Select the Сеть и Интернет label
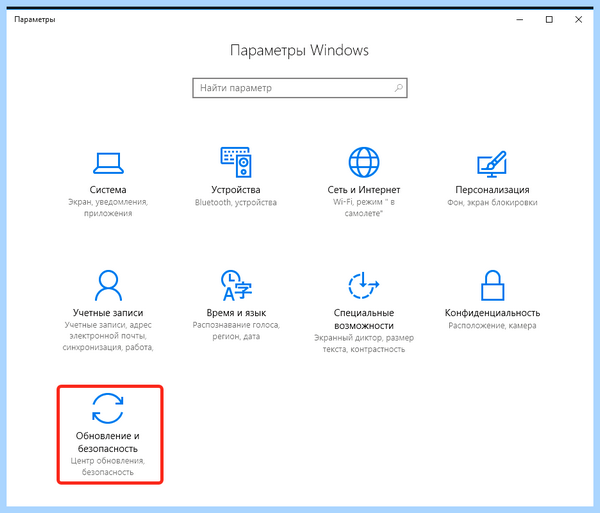Screen dimensions: 600x513 click(364, 190)
